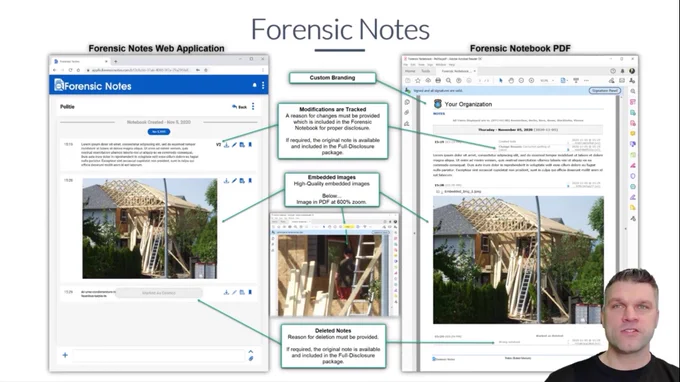Focus the new note text field
The width and height of the screenshot is (680, 382).
(x=158, y=356)
